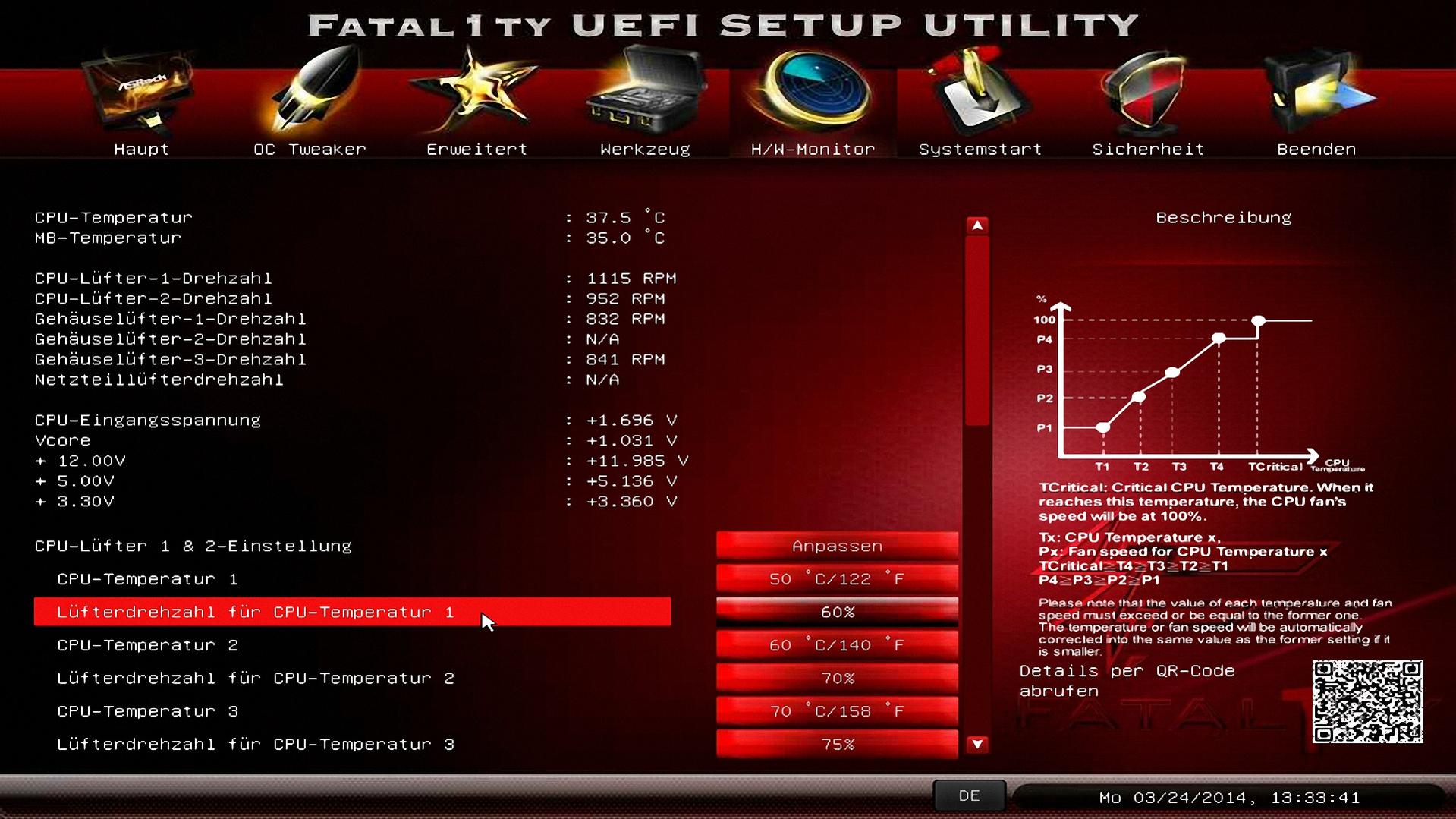Click the QR code image

tap(1367, 701)
